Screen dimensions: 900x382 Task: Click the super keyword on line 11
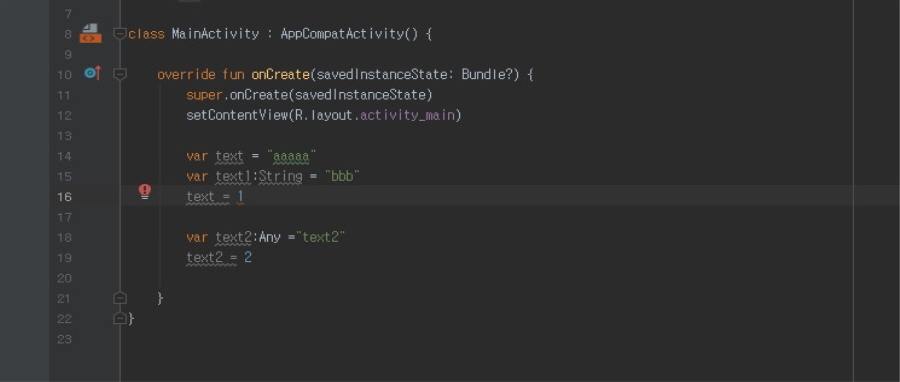(x=204, y=95)
